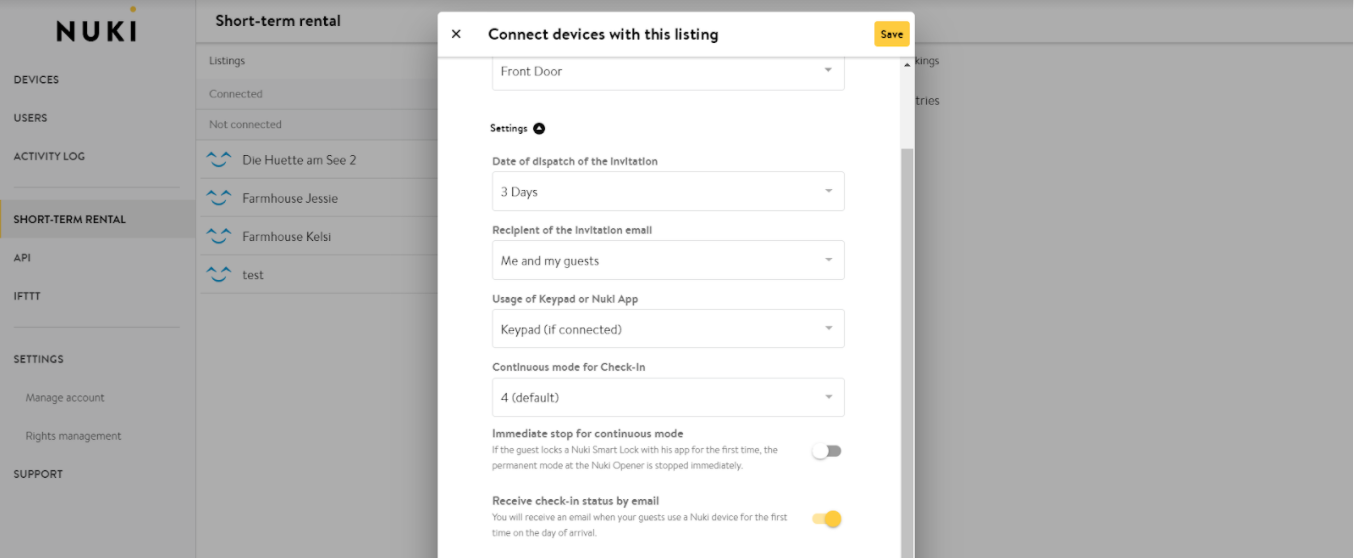Image resolution: width=1354 pixels, height=558 pixels.
Task: Click the Nuki logo
Action: 96,29
